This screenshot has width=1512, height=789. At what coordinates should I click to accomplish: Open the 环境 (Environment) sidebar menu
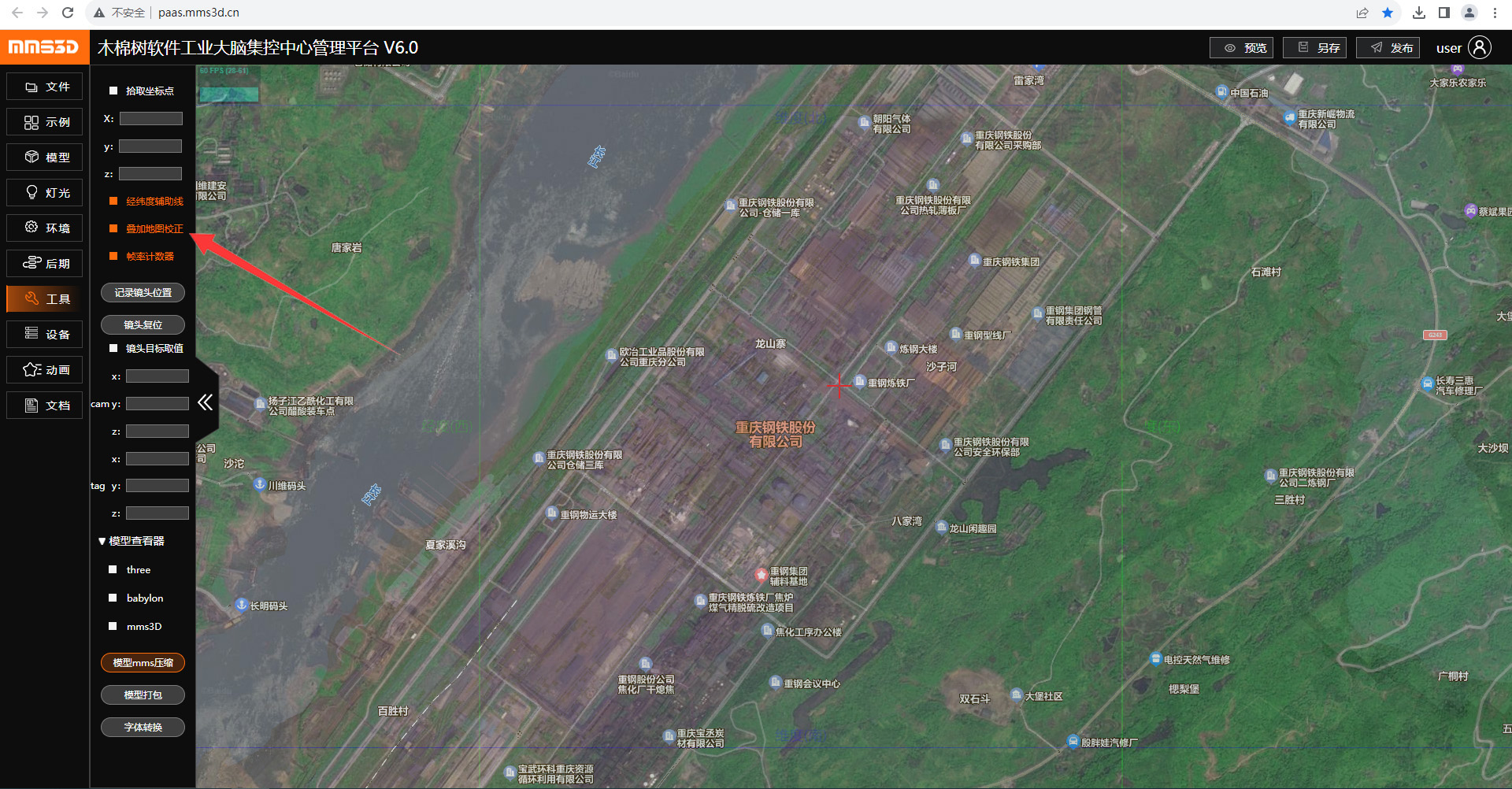[44, 228]
